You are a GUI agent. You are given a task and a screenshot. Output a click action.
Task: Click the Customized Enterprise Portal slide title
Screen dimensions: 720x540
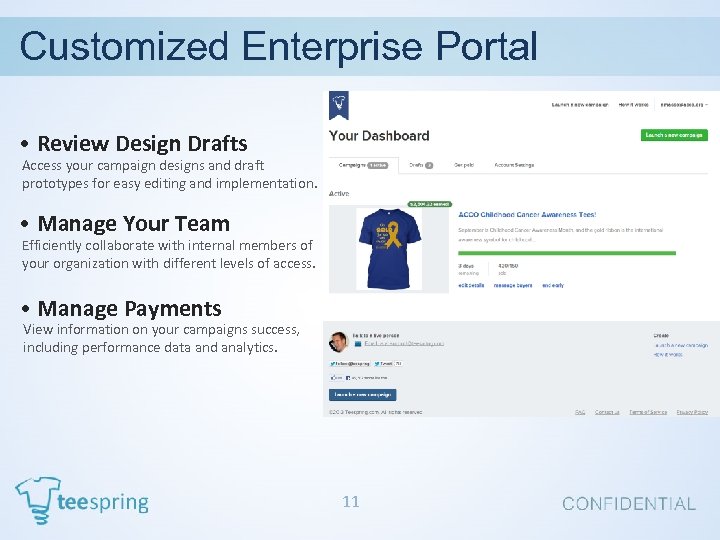coord(279,46)
